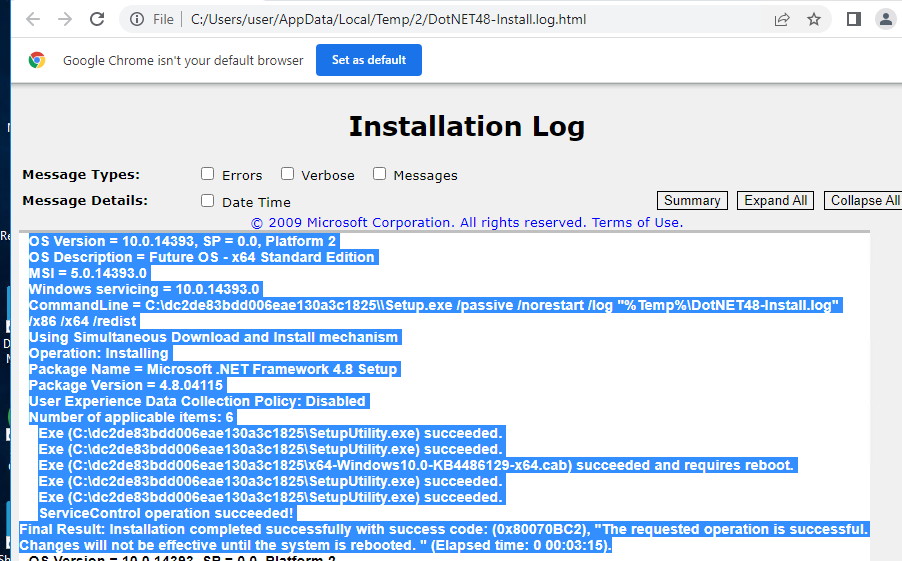Open the browser side panel icon
This screenshot has height=561, width=902.
(x=854, y=20)
